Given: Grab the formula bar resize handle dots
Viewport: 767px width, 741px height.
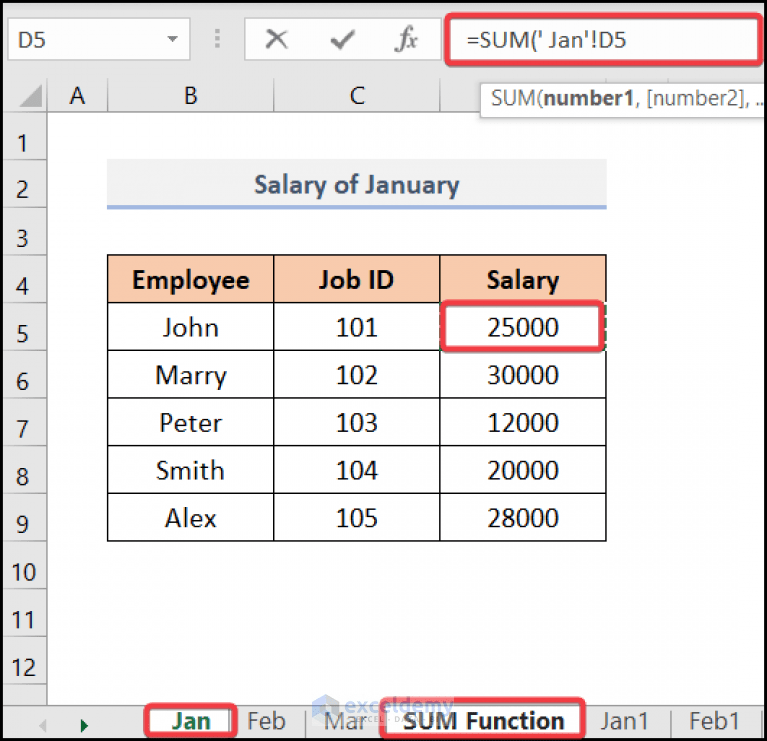Looking at the screenshot, I should tap(218, 39).
